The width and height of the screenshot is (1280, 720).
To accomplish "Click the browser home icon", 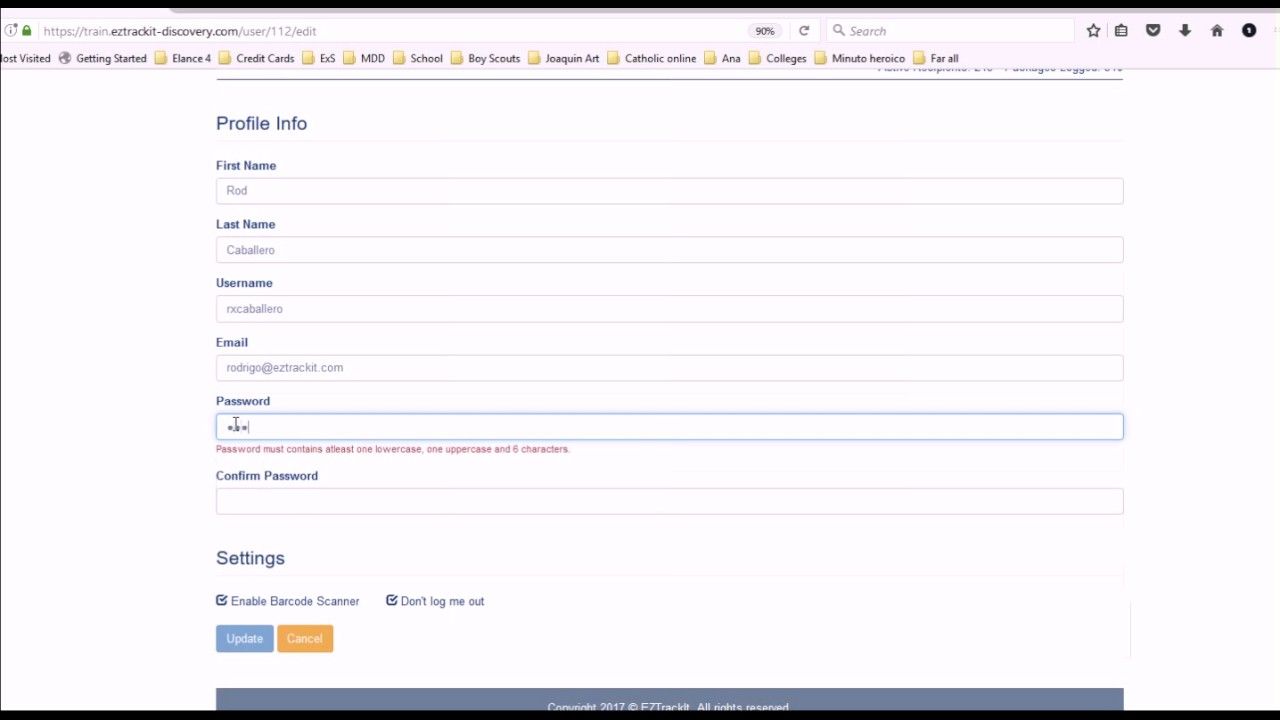I will [1217, 31].
